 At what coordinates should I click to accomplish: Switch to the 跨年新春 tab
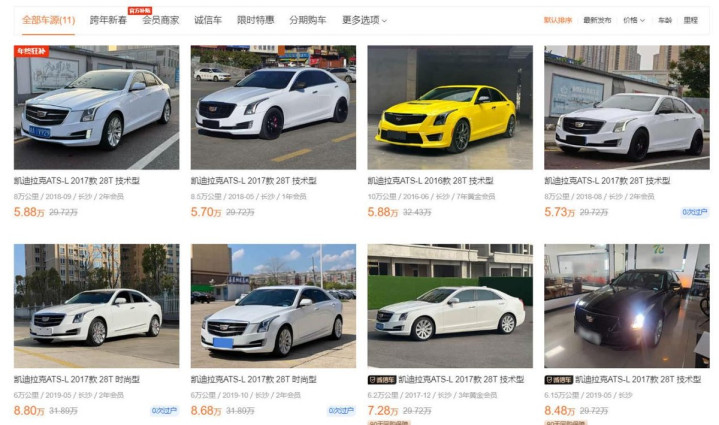point(108,20)
